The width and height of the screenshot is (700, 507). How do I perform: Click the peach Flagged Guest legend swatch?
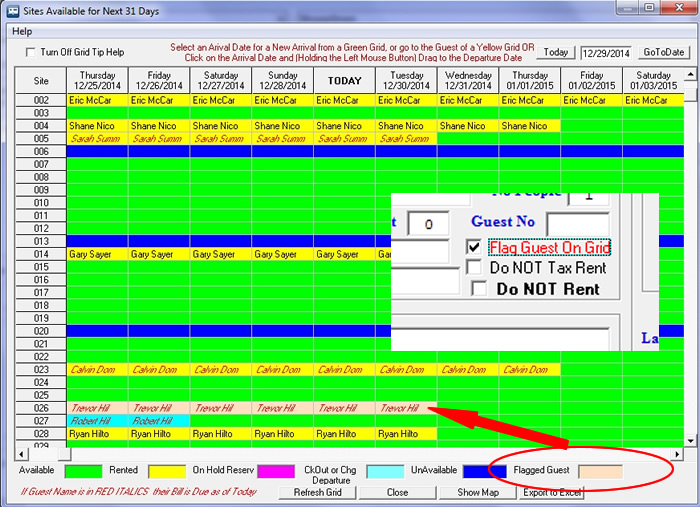click(x=600, y=471)
